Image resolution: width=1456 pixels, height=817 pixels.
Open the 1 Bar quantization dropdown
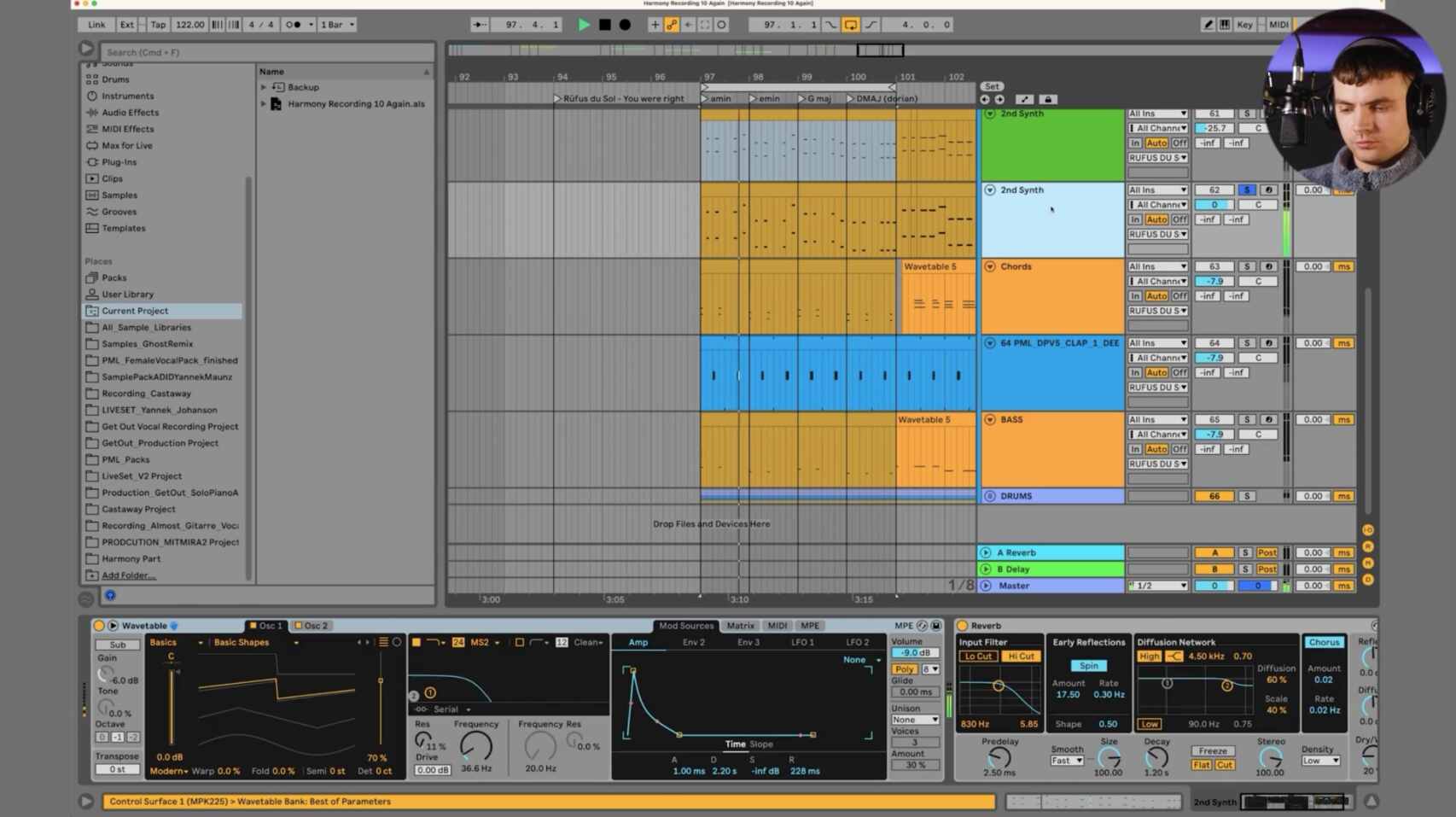coord(337,25)
